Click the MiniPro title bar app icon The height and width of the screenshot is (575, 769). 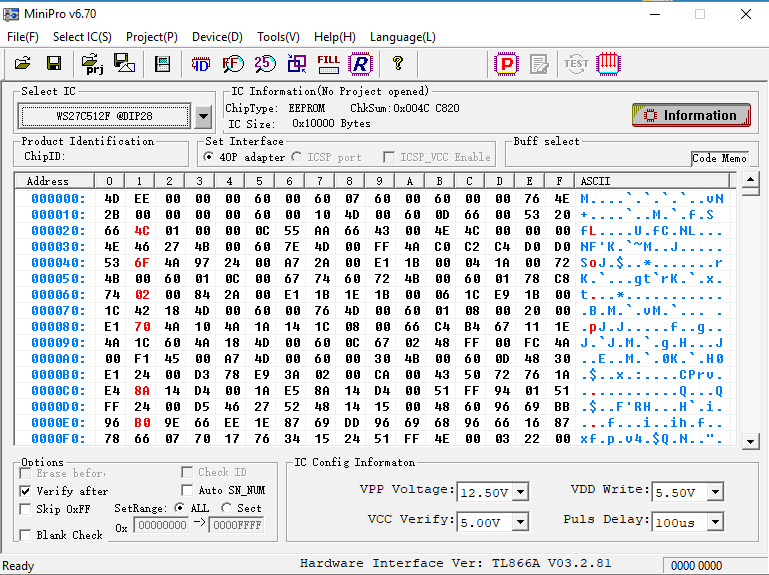pyautogui.click(x=11, y=14)
